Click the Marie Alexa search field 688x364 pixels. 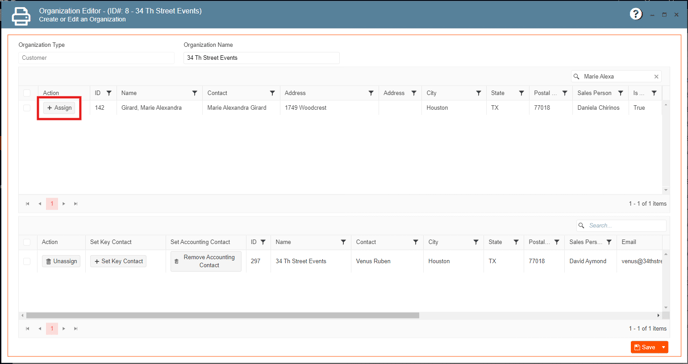coord(616,77)
